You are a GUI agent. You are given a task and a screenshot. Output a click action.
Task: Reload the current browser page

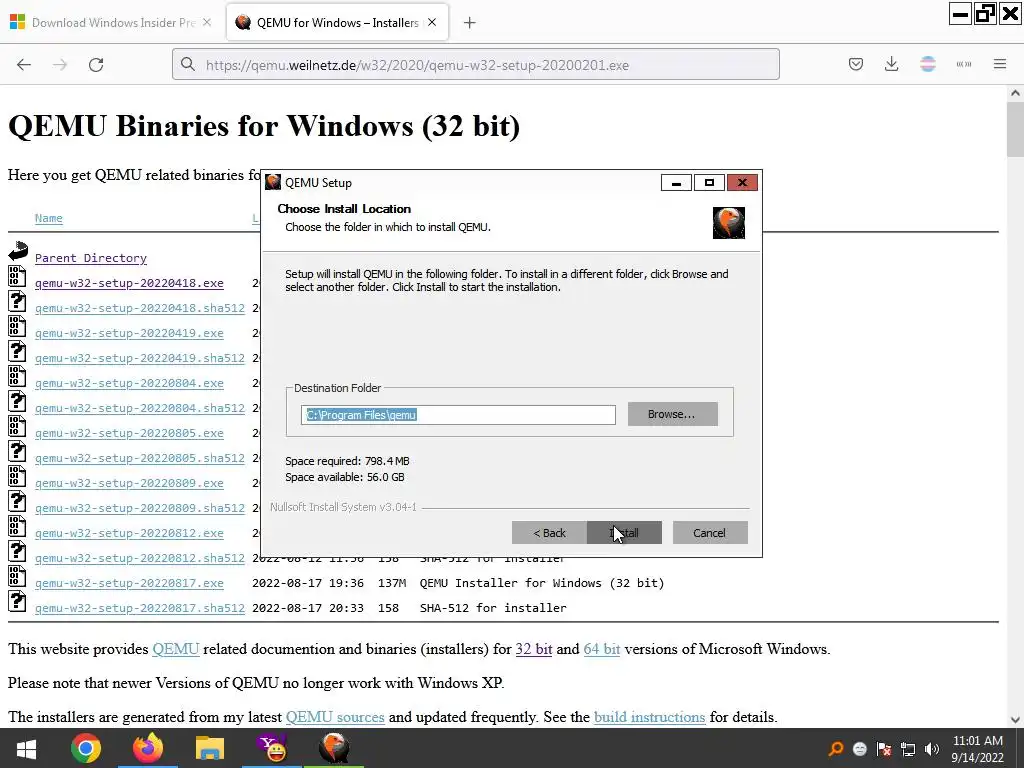[96, 65]
